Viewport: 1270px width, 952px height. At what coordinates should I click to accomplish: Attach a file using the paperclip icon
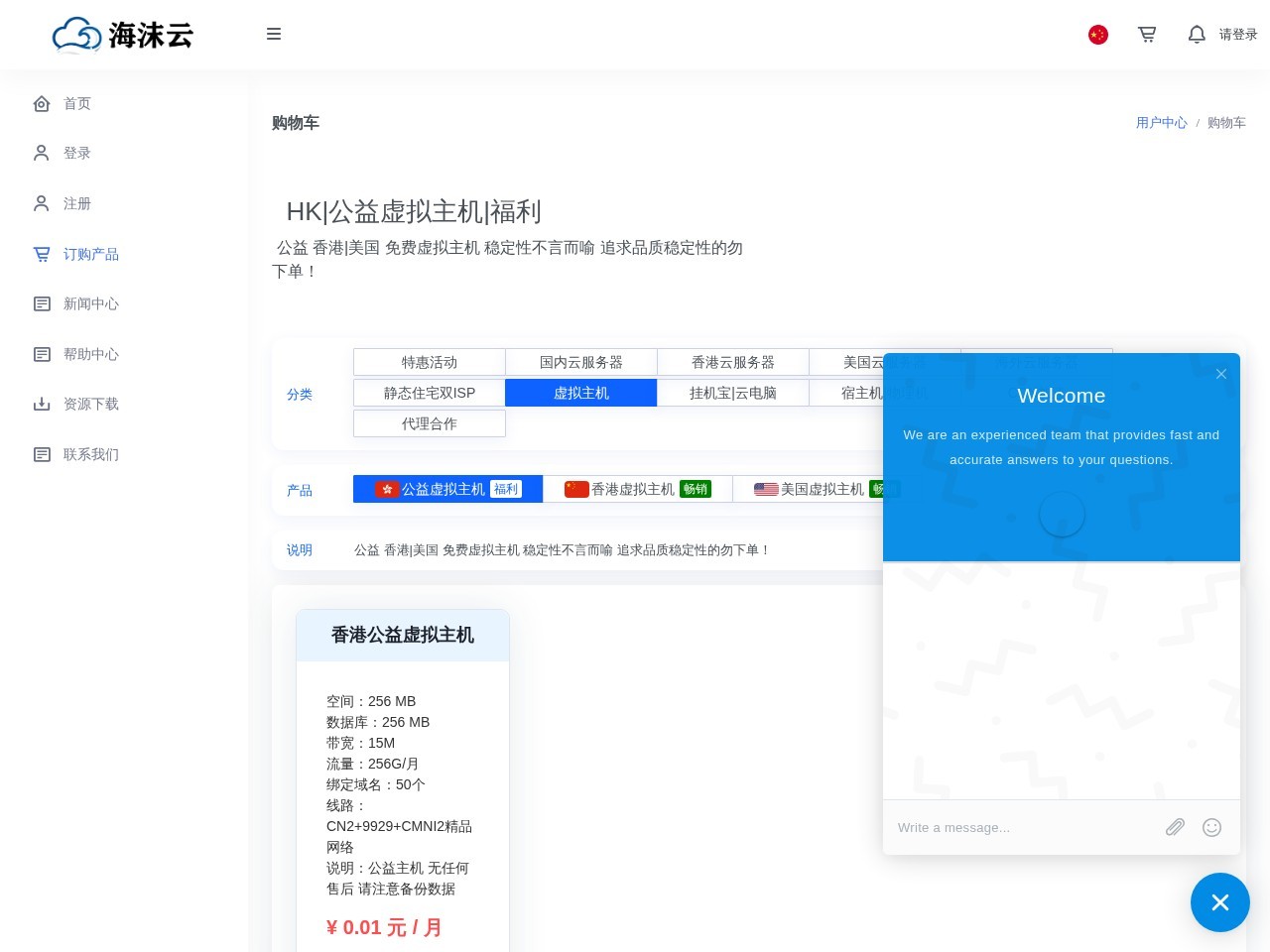point(1175,827)
